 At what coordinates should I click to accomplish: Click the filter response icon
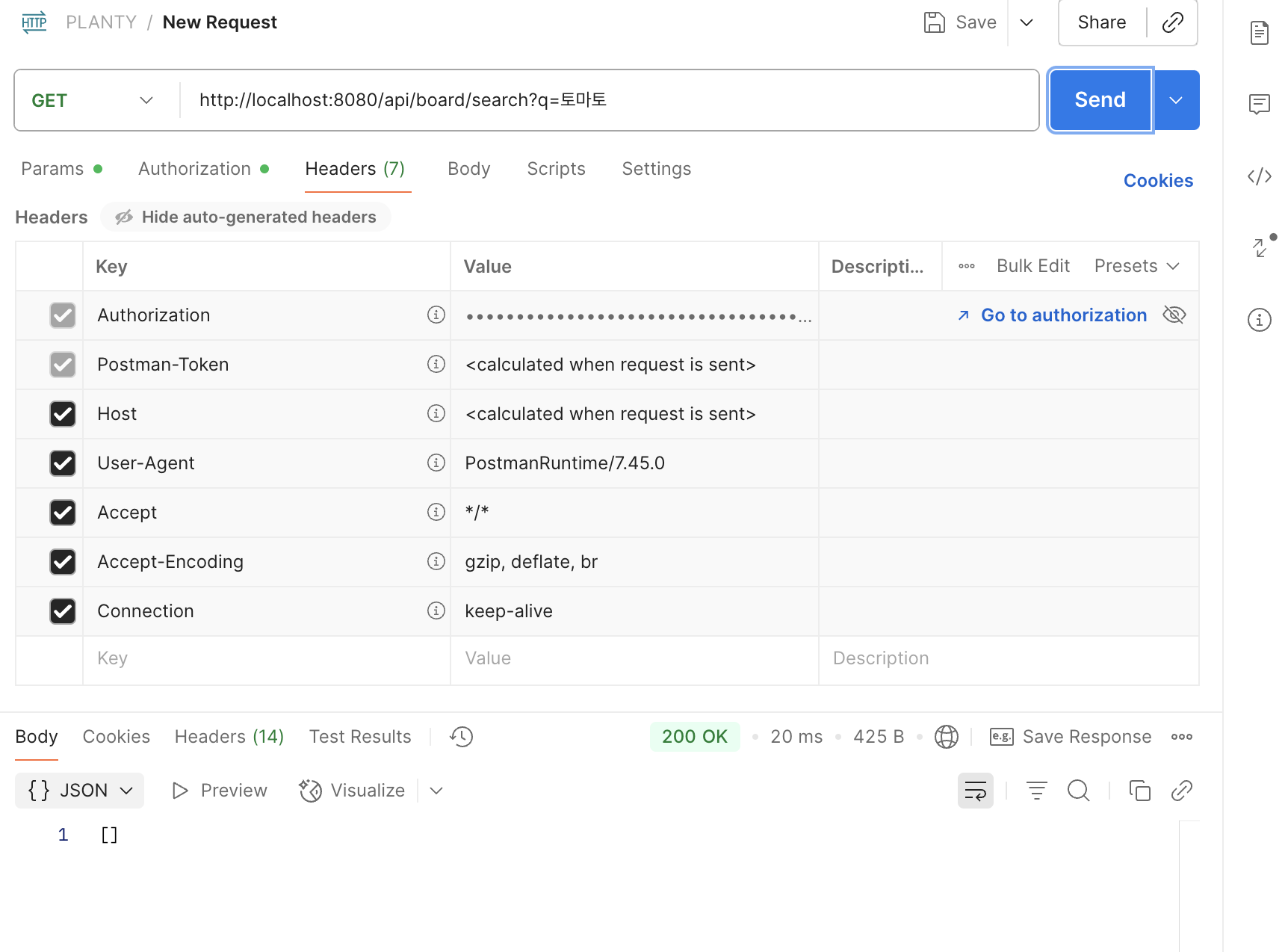coord(1037,791)
